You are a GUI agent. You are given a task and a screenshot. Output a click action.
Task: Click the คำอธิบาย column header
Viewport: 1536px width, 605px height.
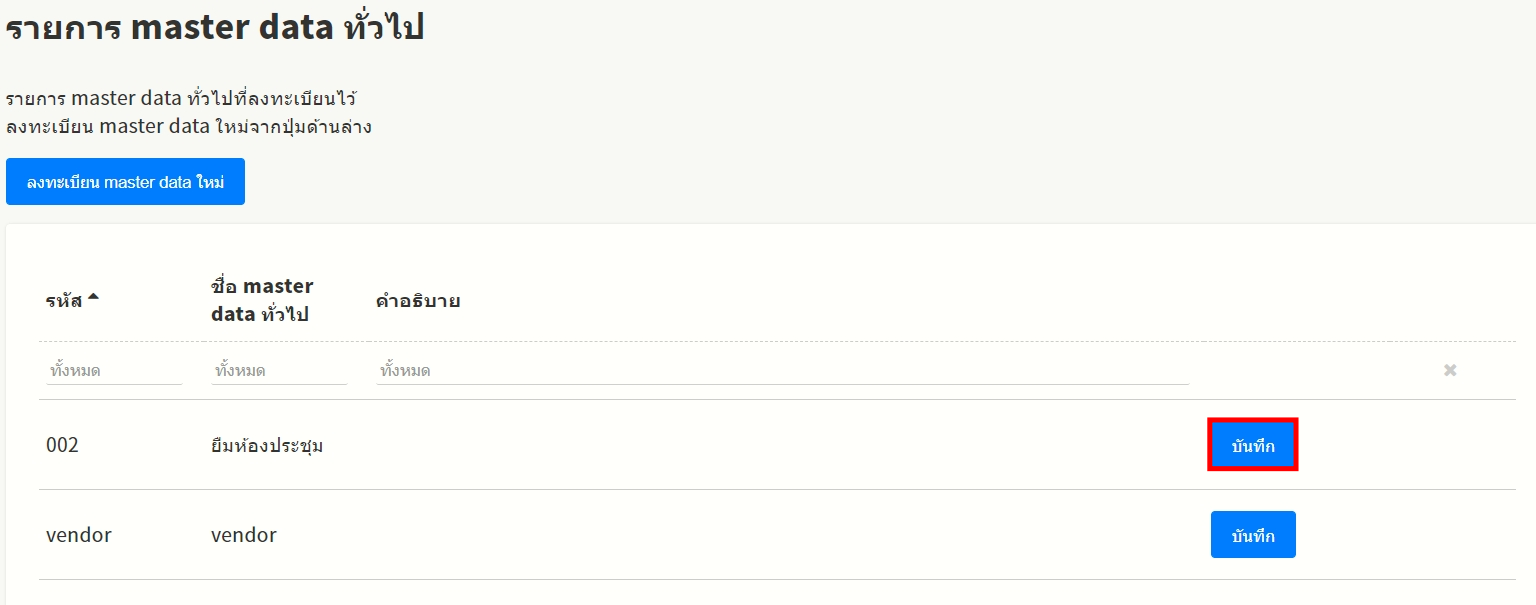[418, 300]
